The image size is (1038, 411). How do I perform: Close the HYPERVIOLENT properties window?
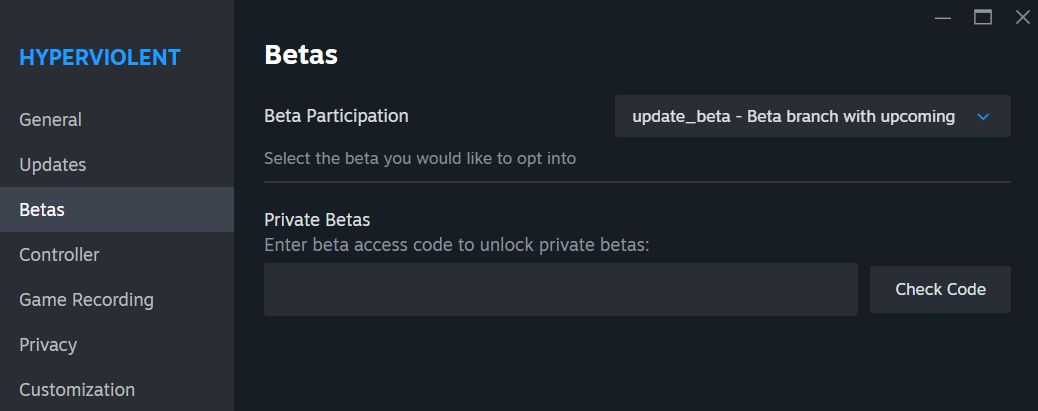point(1022,17)
